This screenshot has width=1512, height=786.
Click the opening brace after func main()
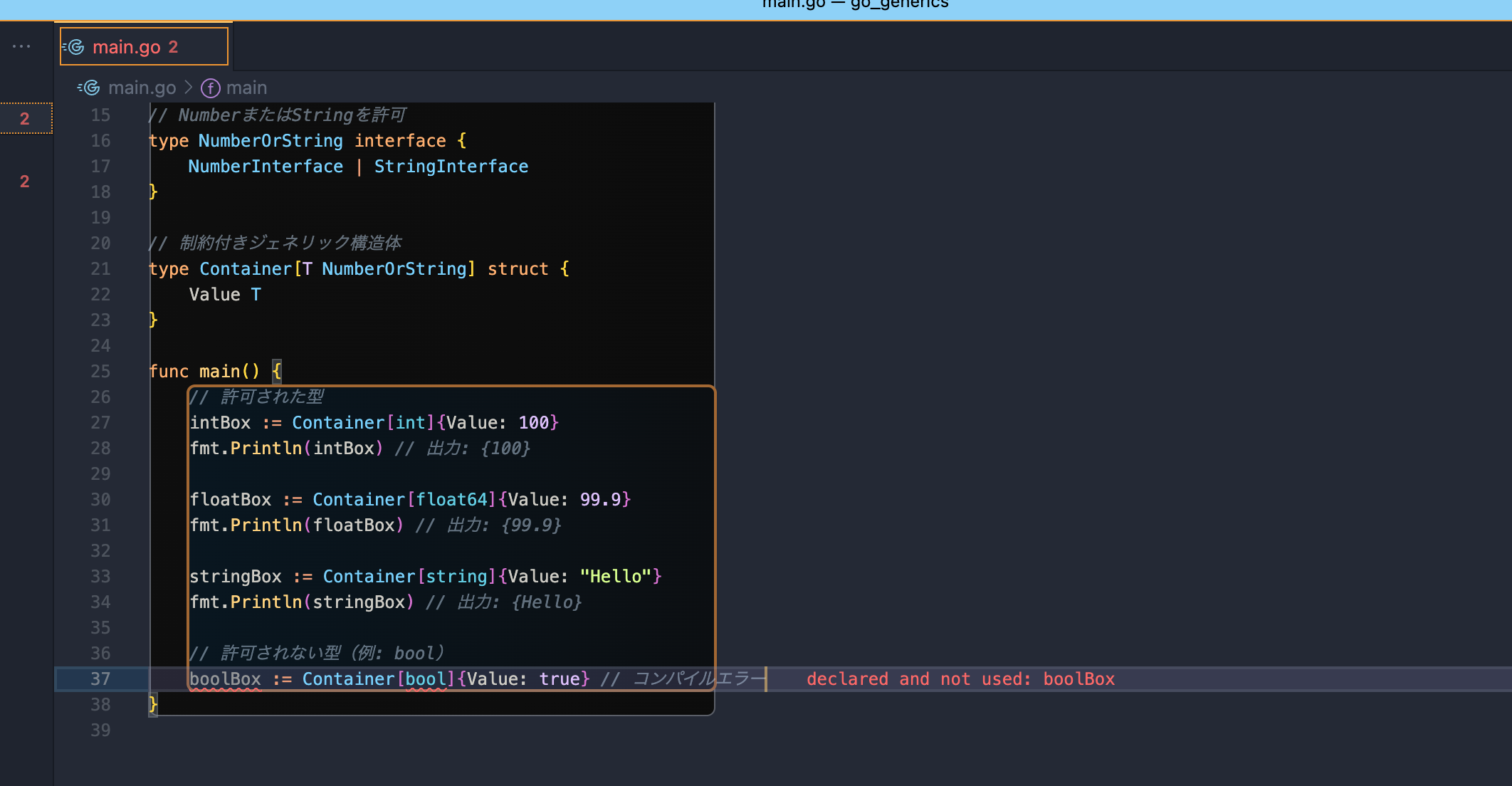click(x=277, y=372)
